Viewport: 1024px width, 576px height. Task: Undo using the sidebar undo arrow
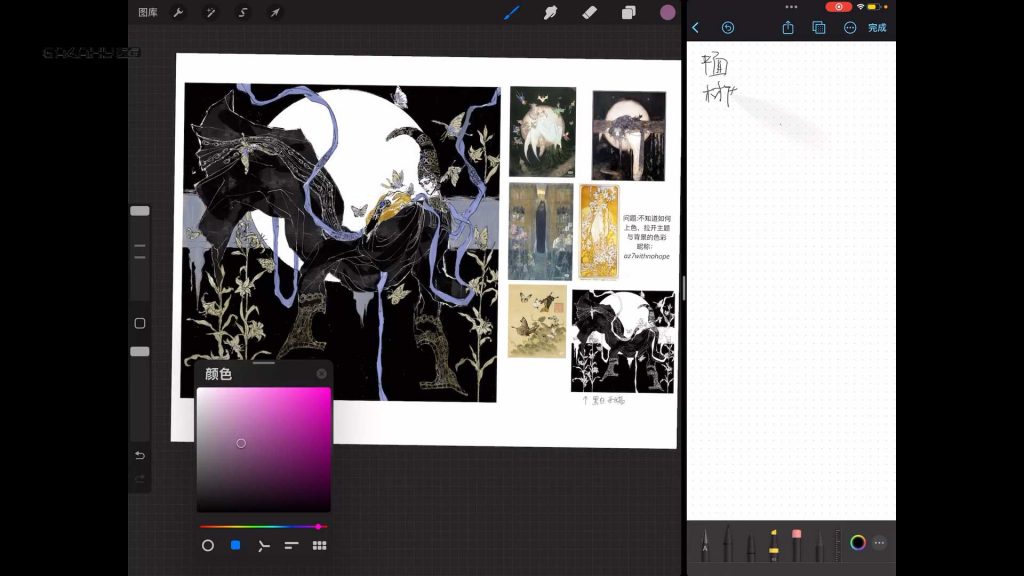[140, 456]
